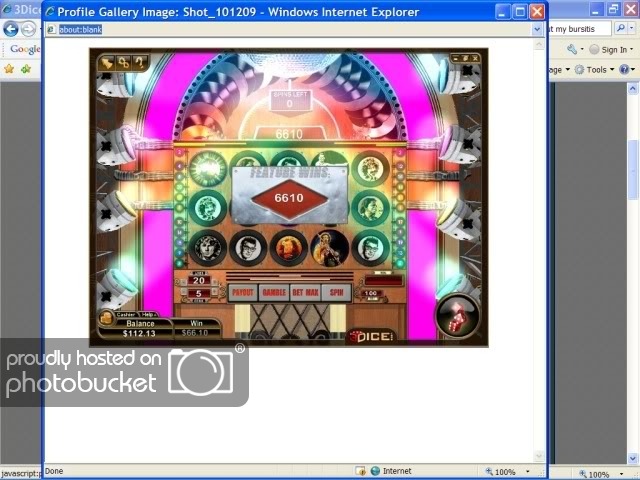Click the Feature Wins 6610 red diamond
Screen dimensions: 640x480
(289, 198)
